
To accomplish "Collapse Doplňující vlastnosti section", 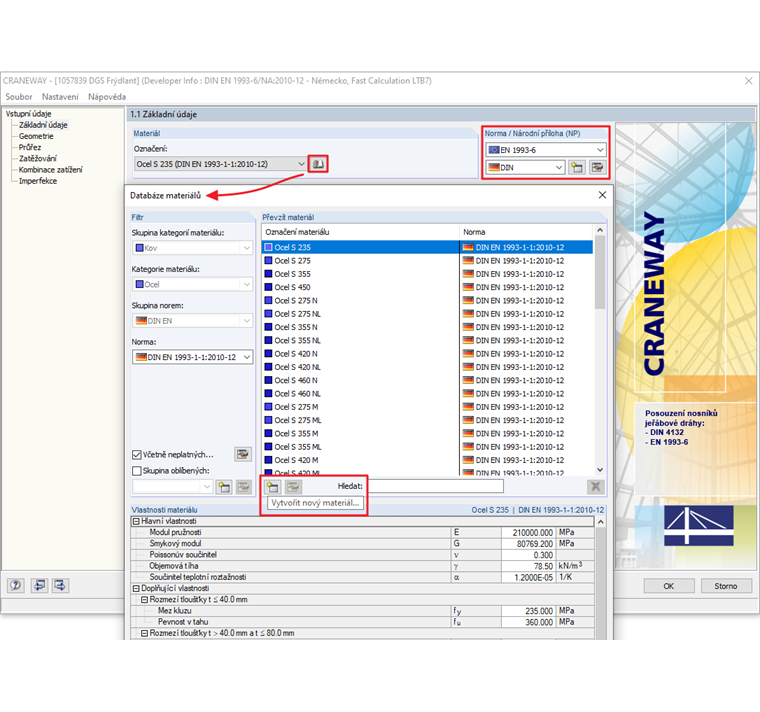I will [x=136, y=588].
